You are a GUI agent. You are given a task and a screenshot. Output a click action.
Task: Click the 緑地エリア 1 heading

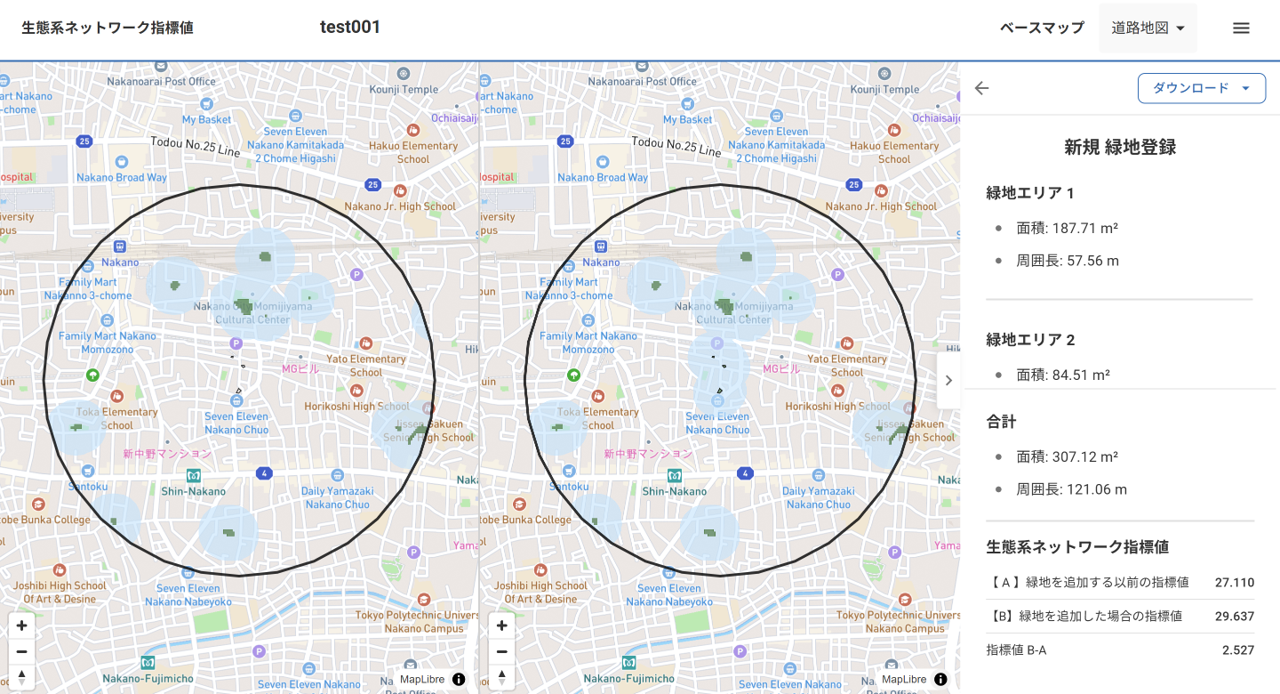pyautogui.click(x=1030, y=193)
